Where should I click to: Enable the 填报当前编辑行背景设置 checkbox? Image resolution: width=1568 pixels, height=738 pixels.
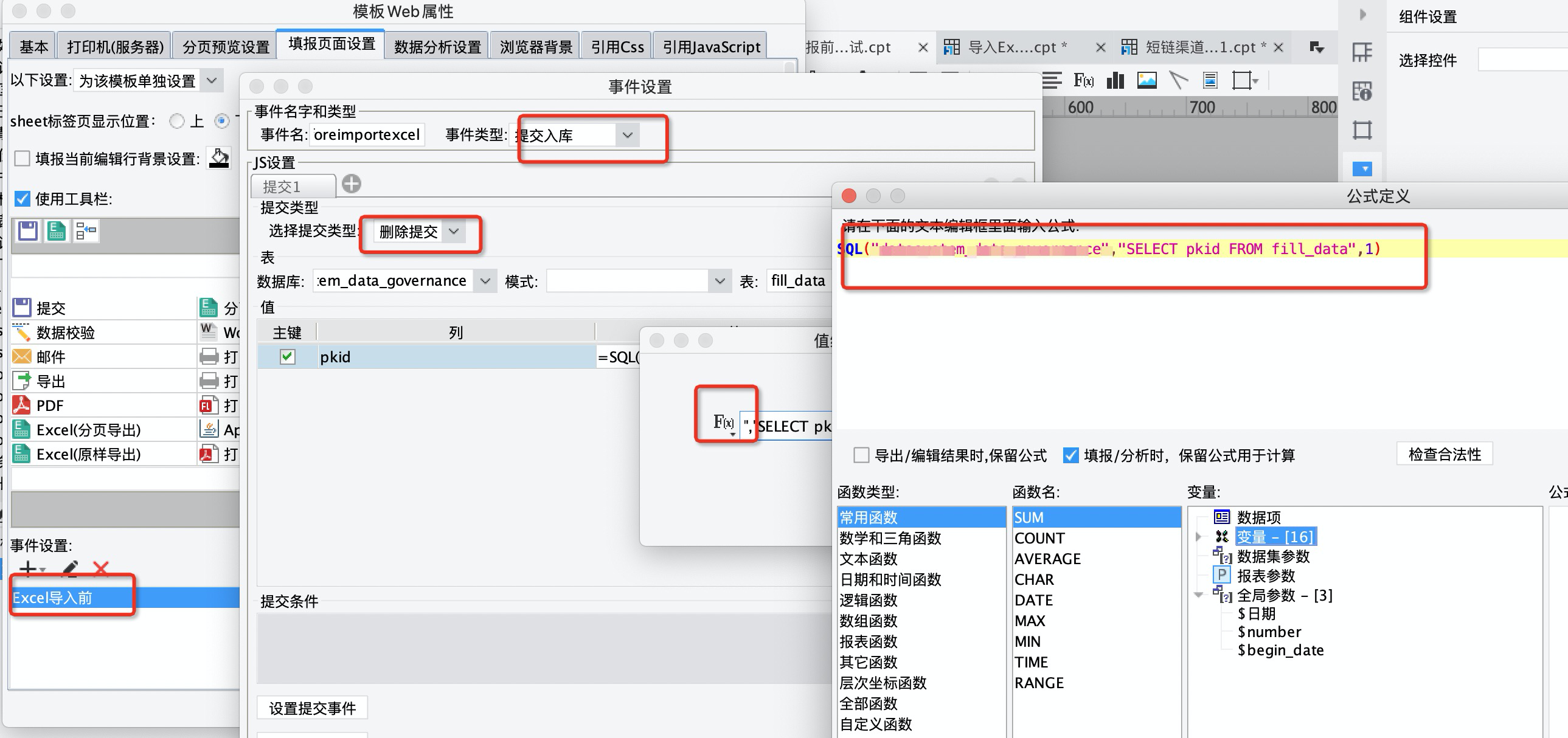coord(23,159)
